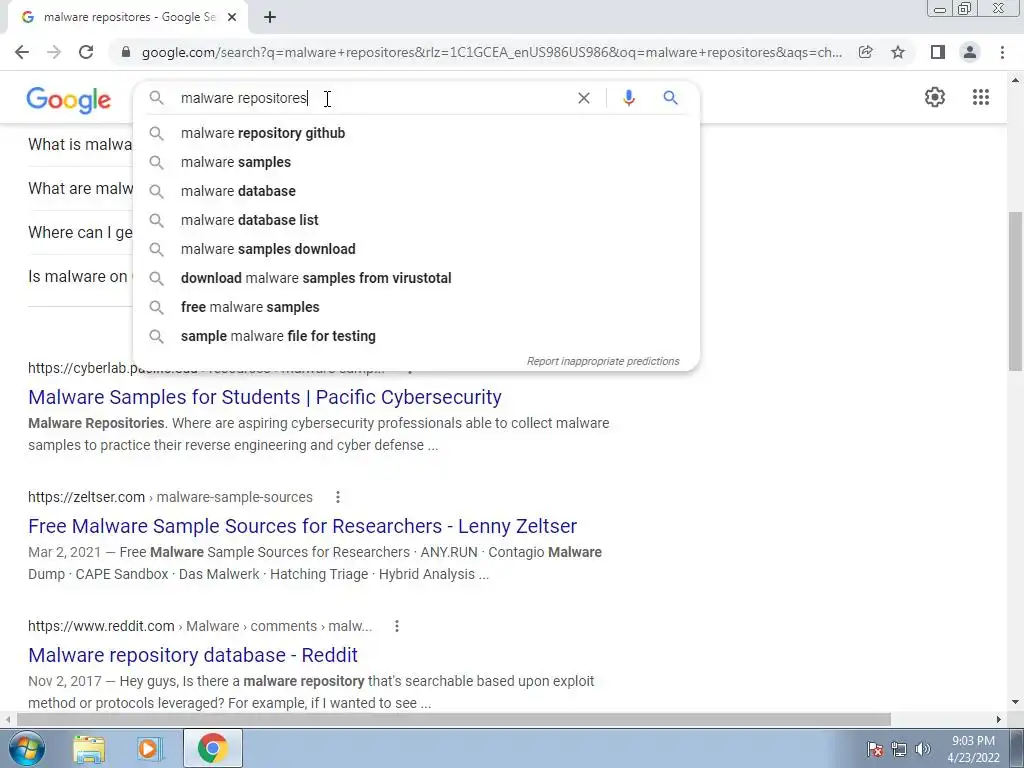Open Free Malware Sample Sources result
Screen dimensions: 1024x768
(302, 526)
